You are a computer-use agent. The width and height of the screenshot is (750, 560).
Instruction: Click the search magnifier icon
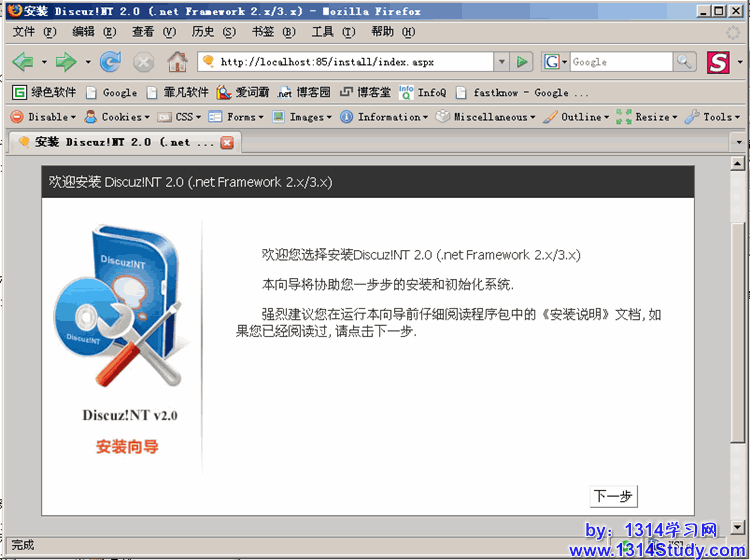coord(685,62)
